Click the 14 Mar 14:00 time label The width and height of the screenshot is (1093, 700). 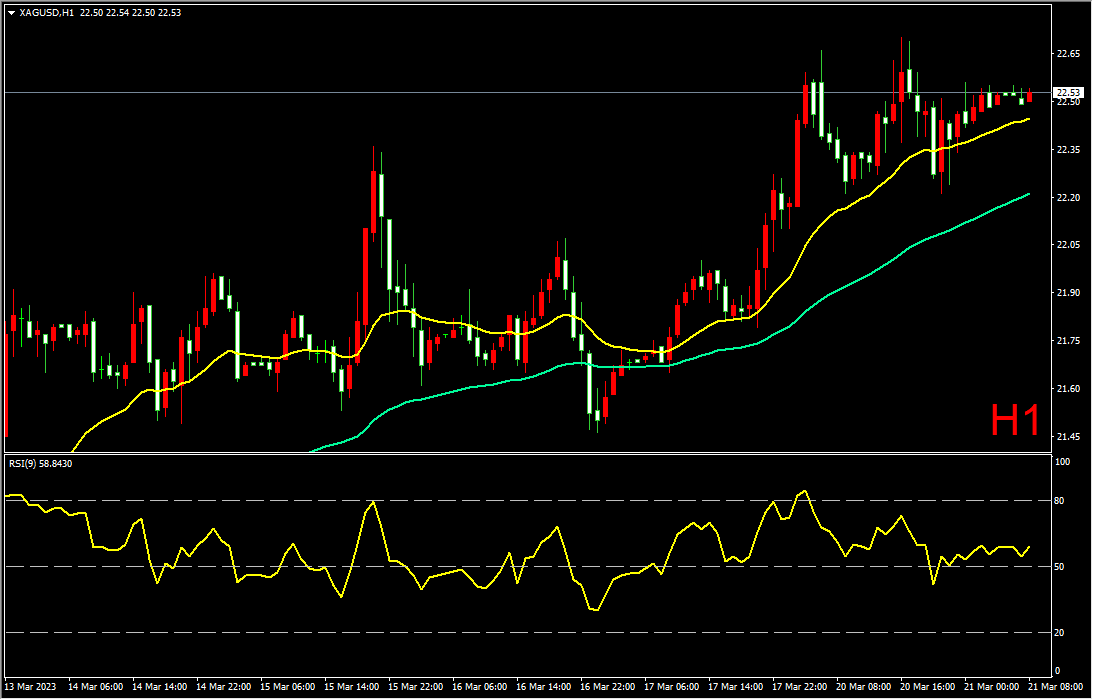tap(160, 687)
